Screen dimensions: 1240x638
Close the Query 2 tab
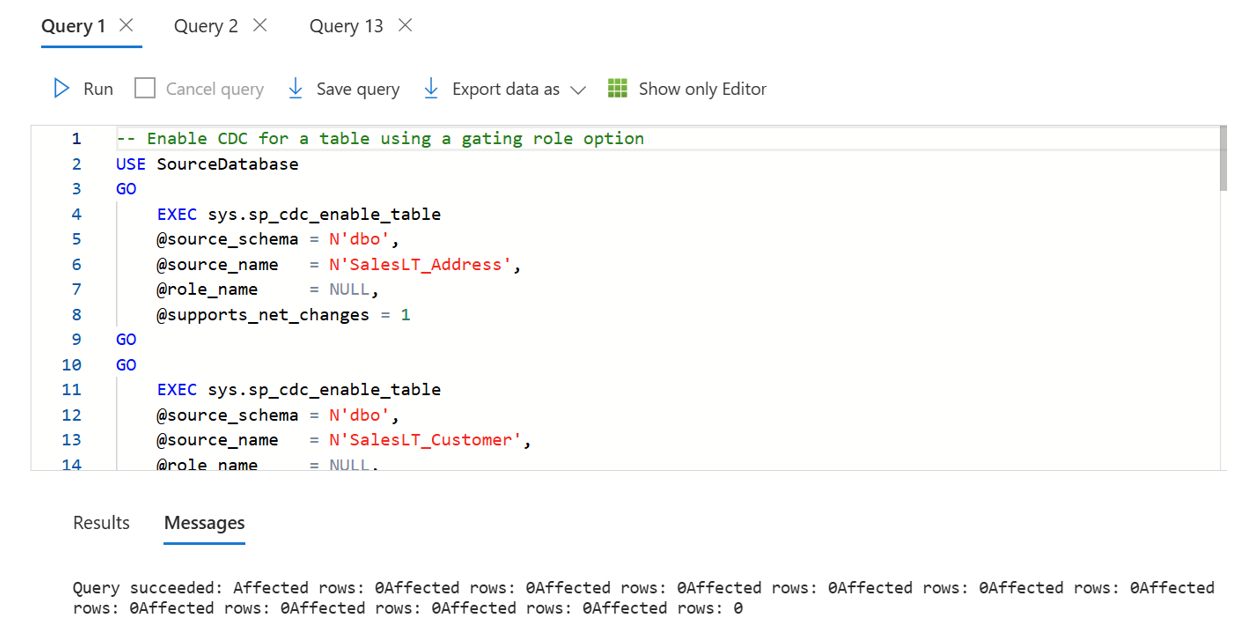coord(260,26)
